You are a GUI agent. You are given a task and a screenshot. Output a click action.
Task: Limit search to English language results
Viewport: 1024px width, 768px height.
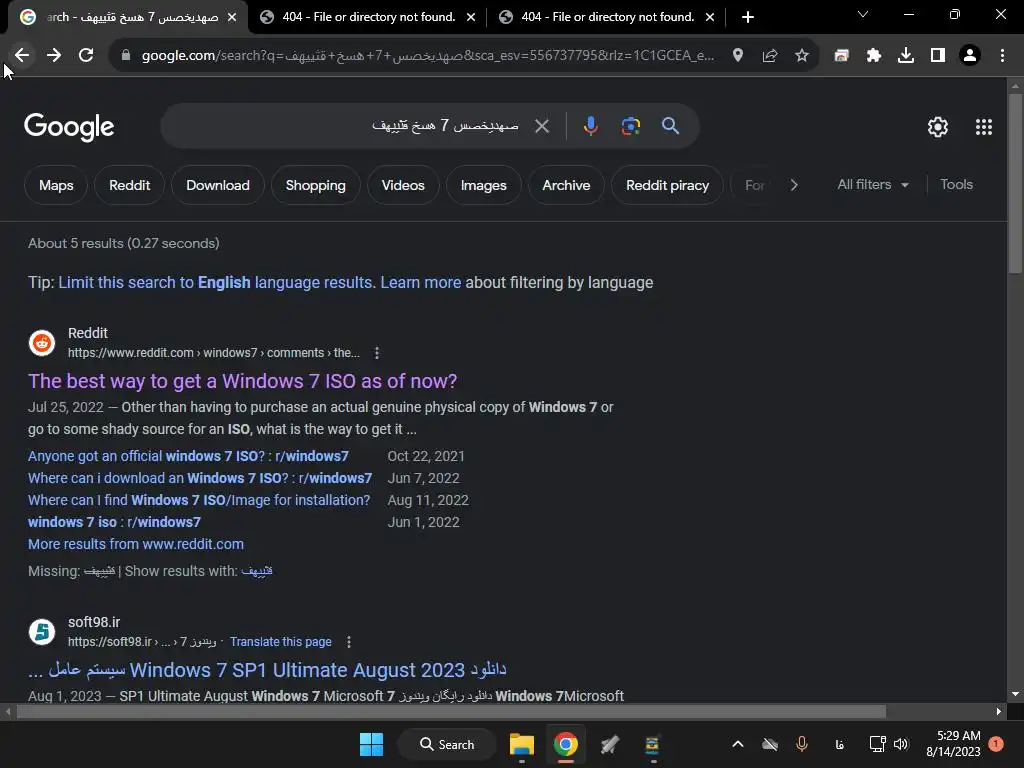pos(215,283)
